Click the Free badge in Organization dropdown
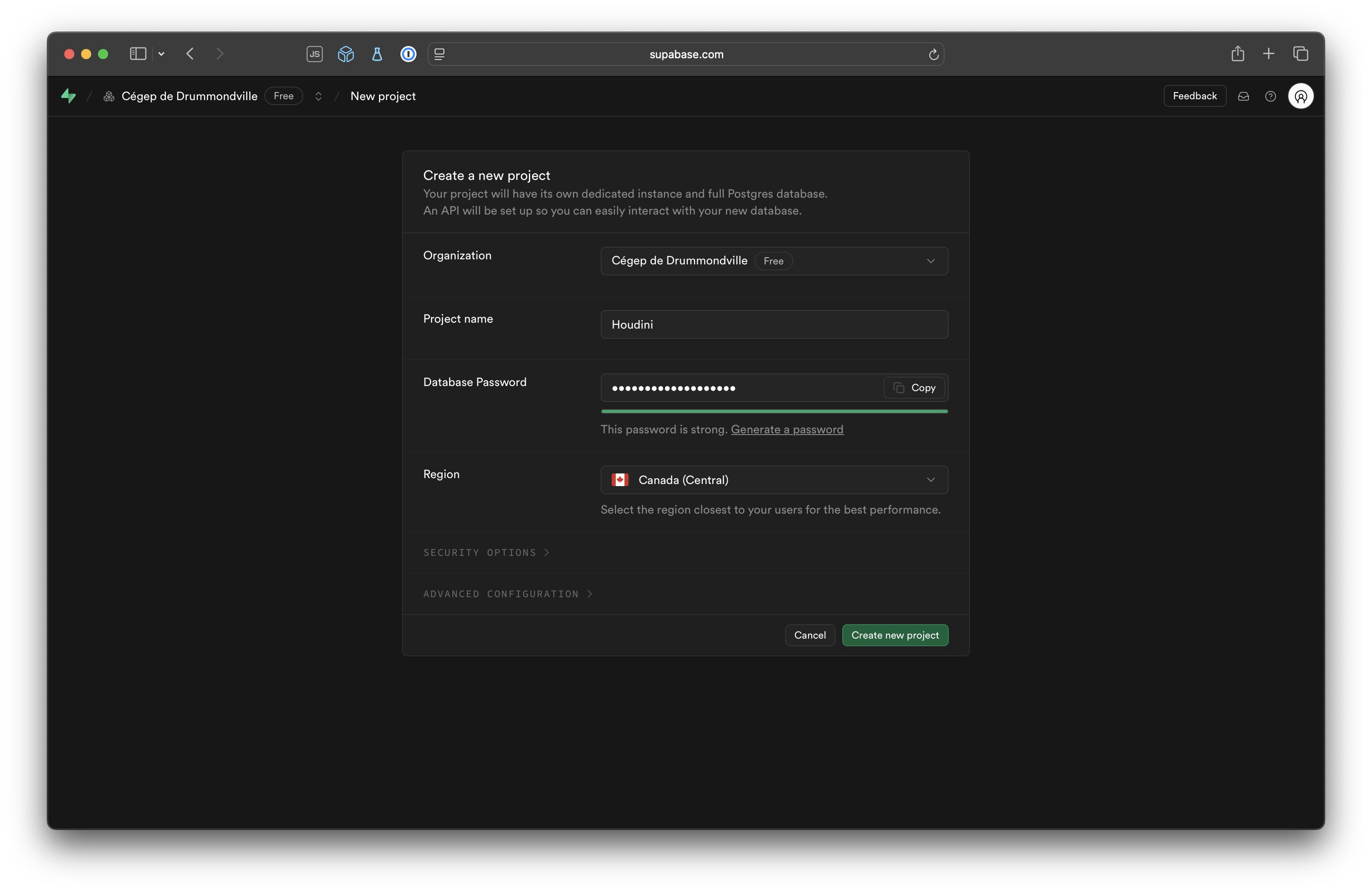1372x892 pixels. pyautogui.click(x=773, y=261)
